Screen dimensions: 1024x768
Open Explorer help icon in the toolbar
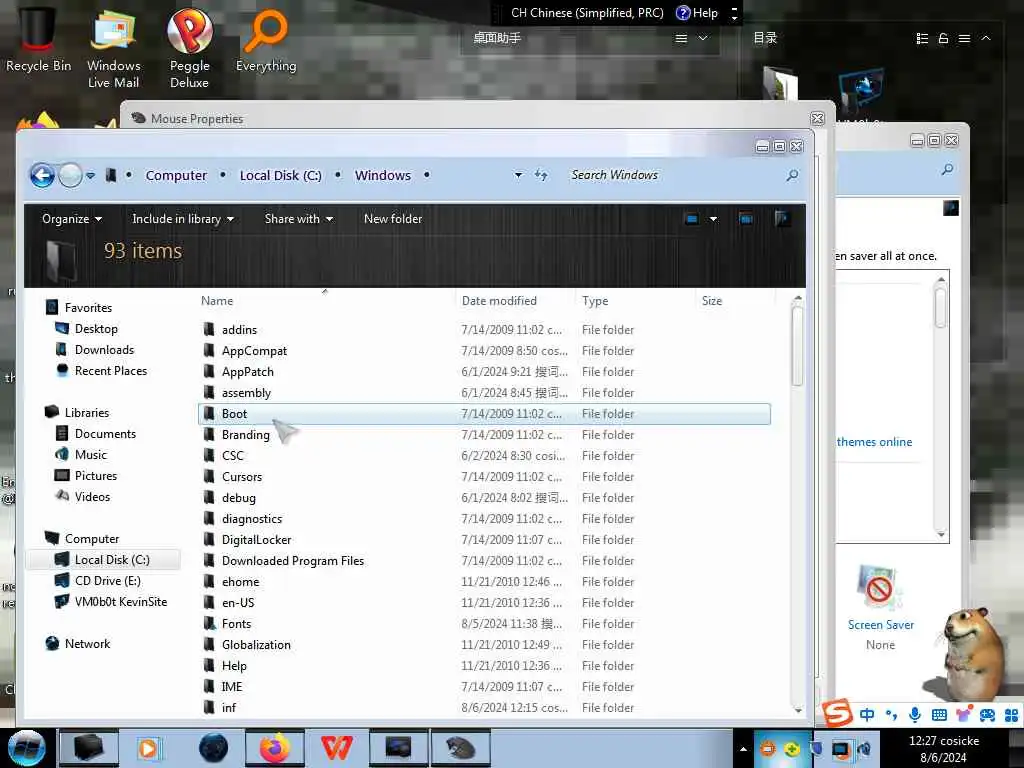point(782,219)
